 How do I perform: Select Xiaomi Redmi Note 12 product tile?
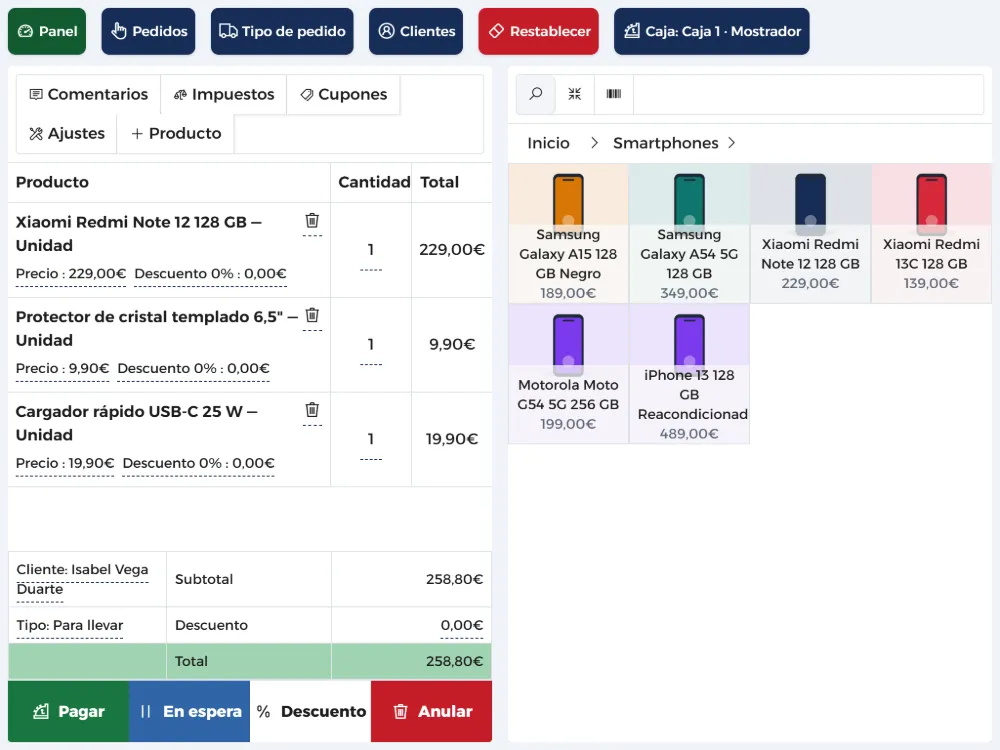(811, 233)
